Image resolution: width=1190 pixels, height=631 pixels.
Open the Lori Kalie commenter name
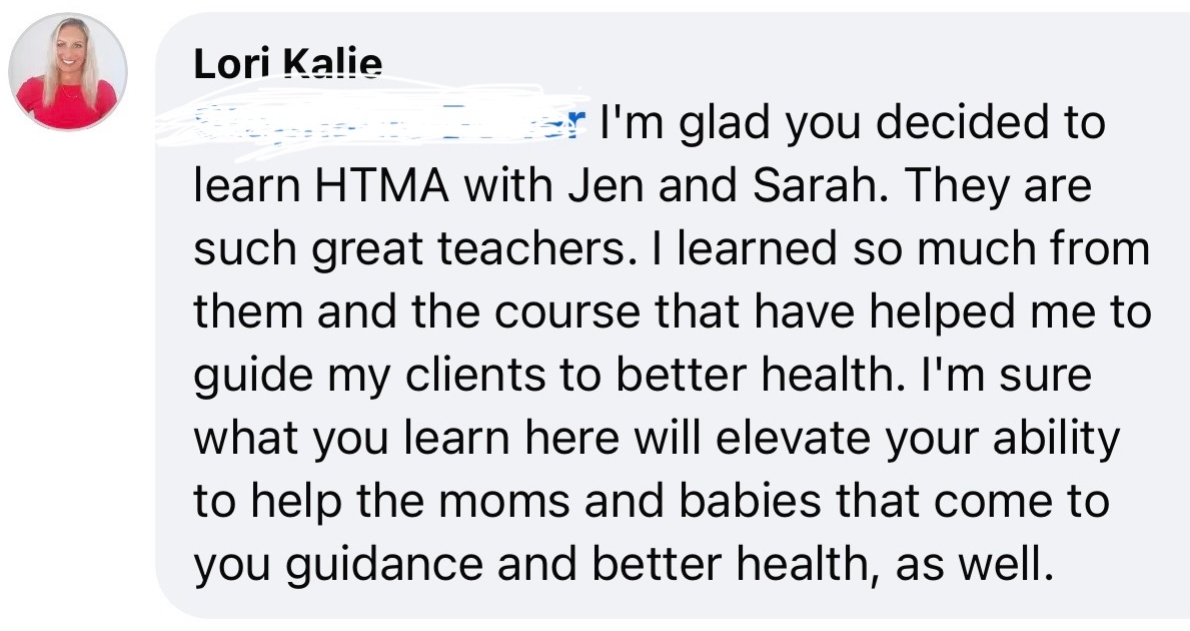pos(287,64)
